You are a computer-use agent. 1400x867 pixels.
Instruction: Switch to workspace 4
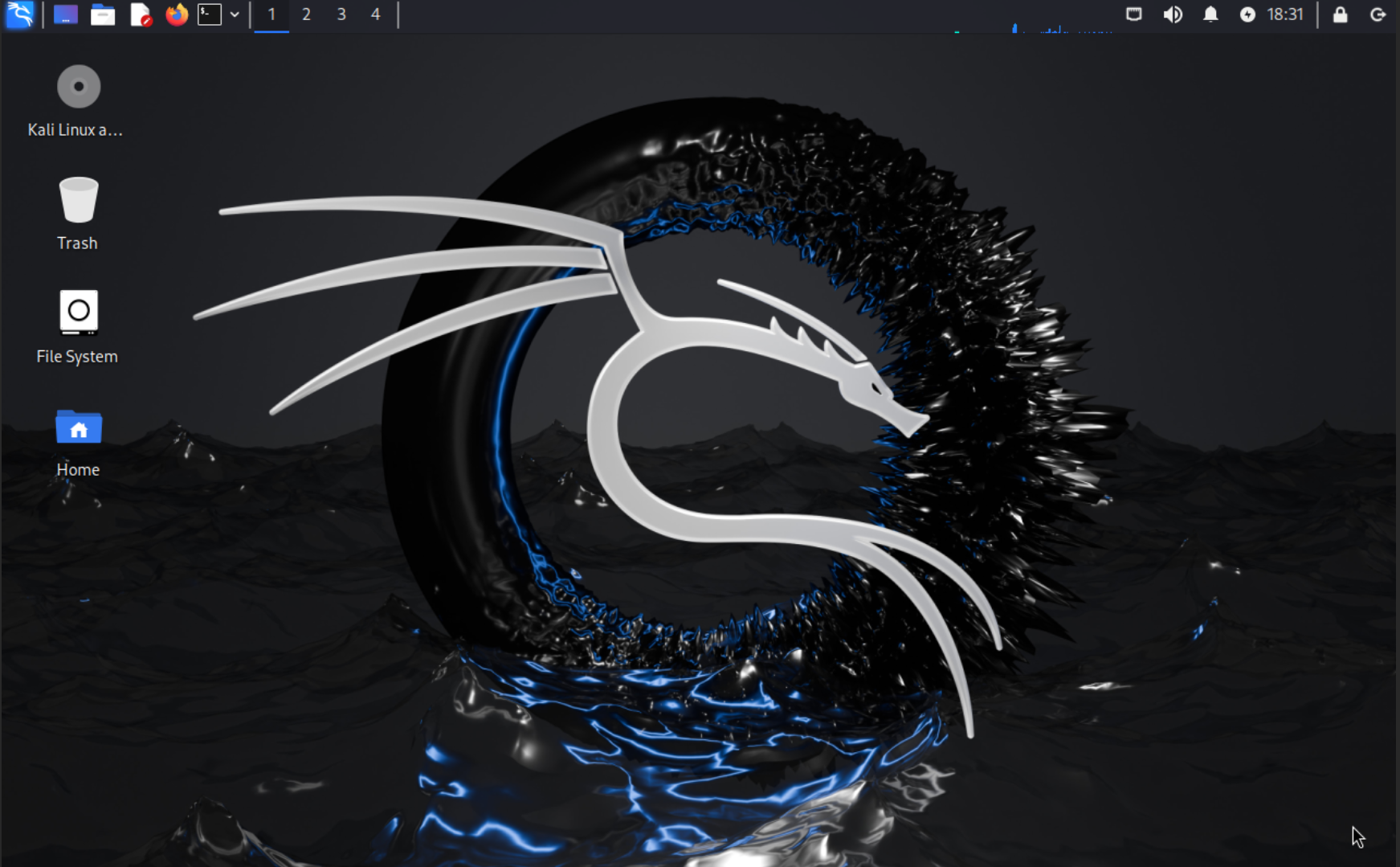pyautogui.click(x=375, y=14)
